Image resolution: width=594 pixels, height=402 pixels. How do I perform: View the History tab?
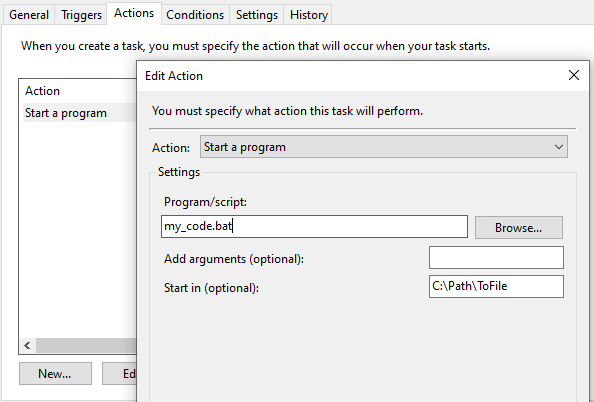(x=308, y=15)
